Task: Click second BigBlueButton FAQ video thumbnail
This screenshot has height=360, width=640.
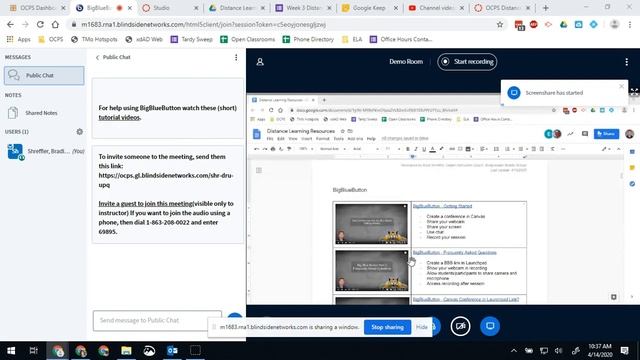Action: [x=371, y=271]
